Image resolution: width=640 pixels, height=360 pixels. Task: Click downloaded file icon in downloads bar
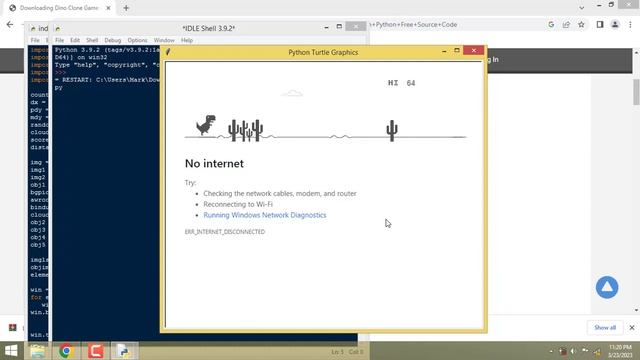coord(13,327)
